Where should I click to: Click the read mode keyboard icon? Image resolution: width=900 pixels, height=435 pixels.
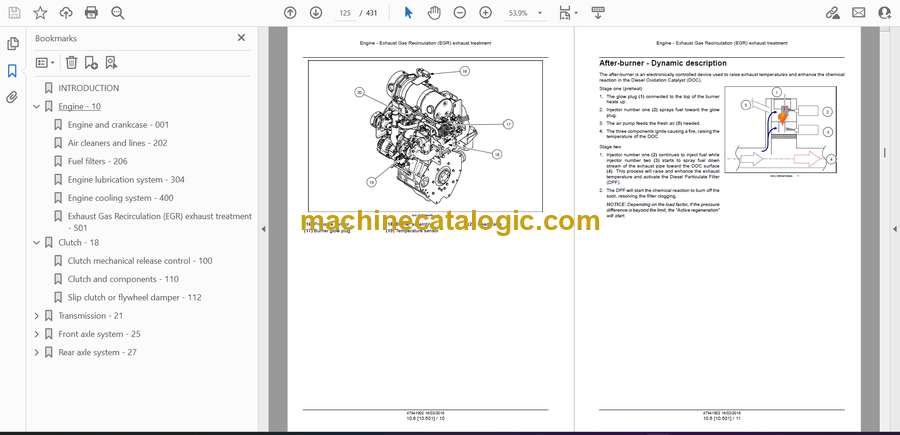(x=598, y=13)
